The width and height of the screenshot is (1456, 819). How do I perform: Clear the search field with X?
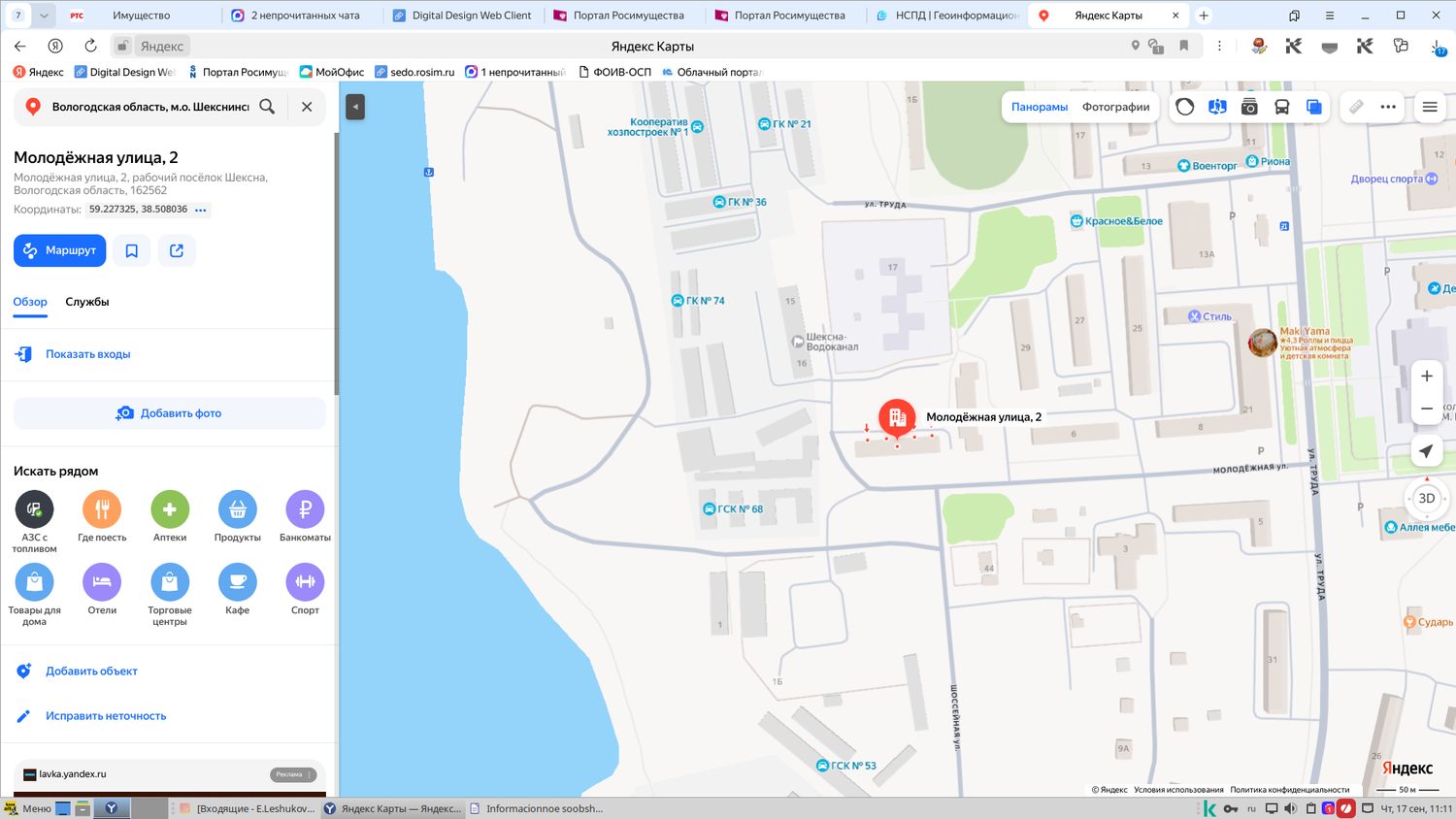click(x=307, y=107)
